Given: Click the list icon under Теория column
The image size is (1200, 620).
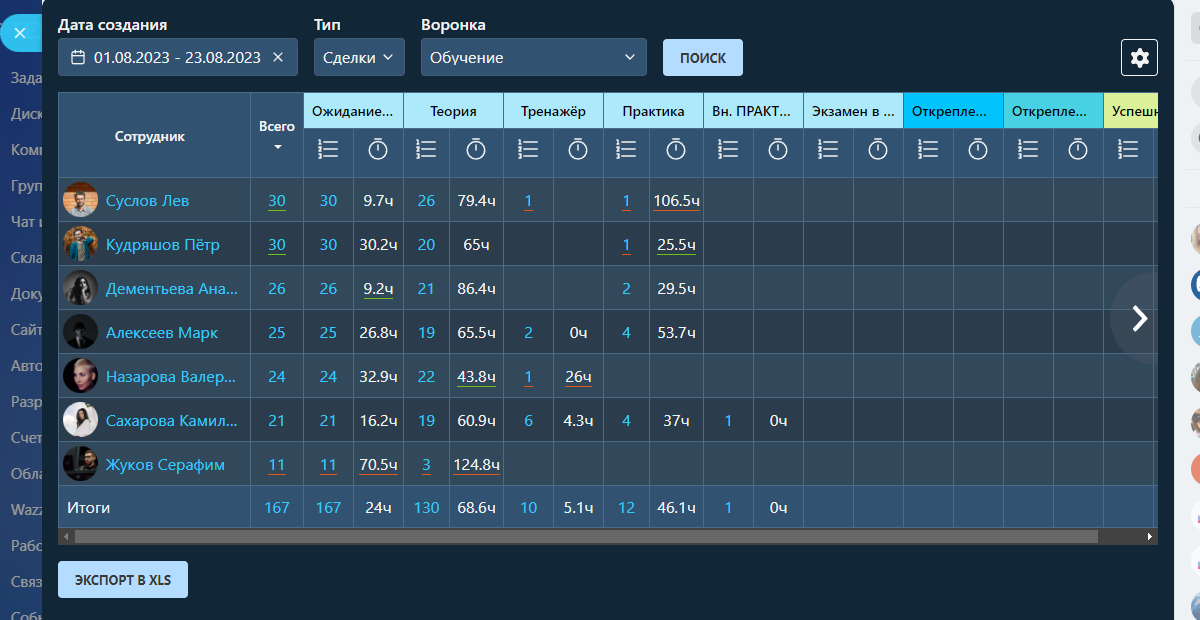Looking at the screenshot, I should (427, 149).
